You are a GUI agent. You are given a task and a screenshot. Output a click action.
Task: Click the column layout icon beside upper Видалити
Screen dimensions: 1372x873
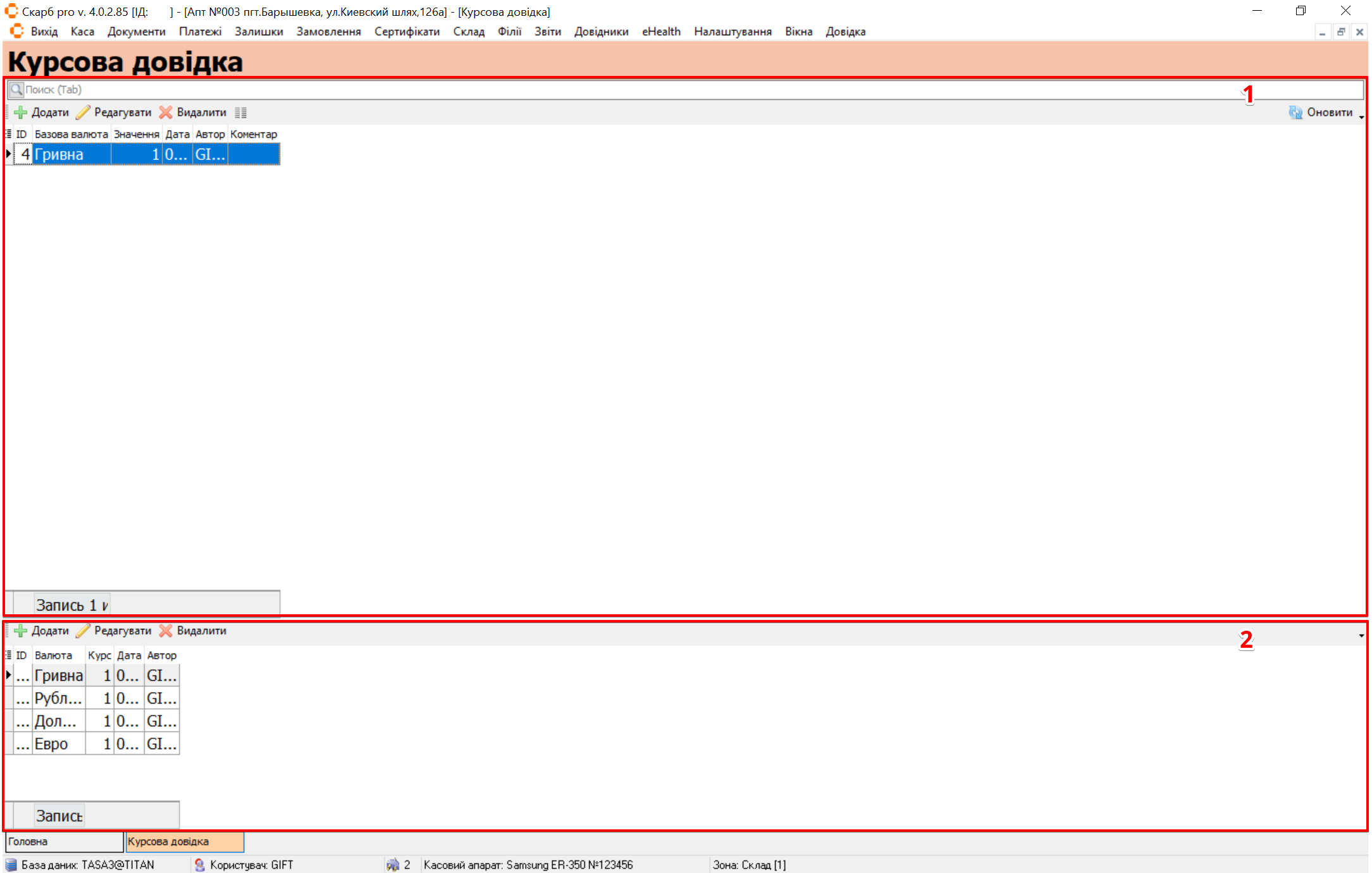240,113
